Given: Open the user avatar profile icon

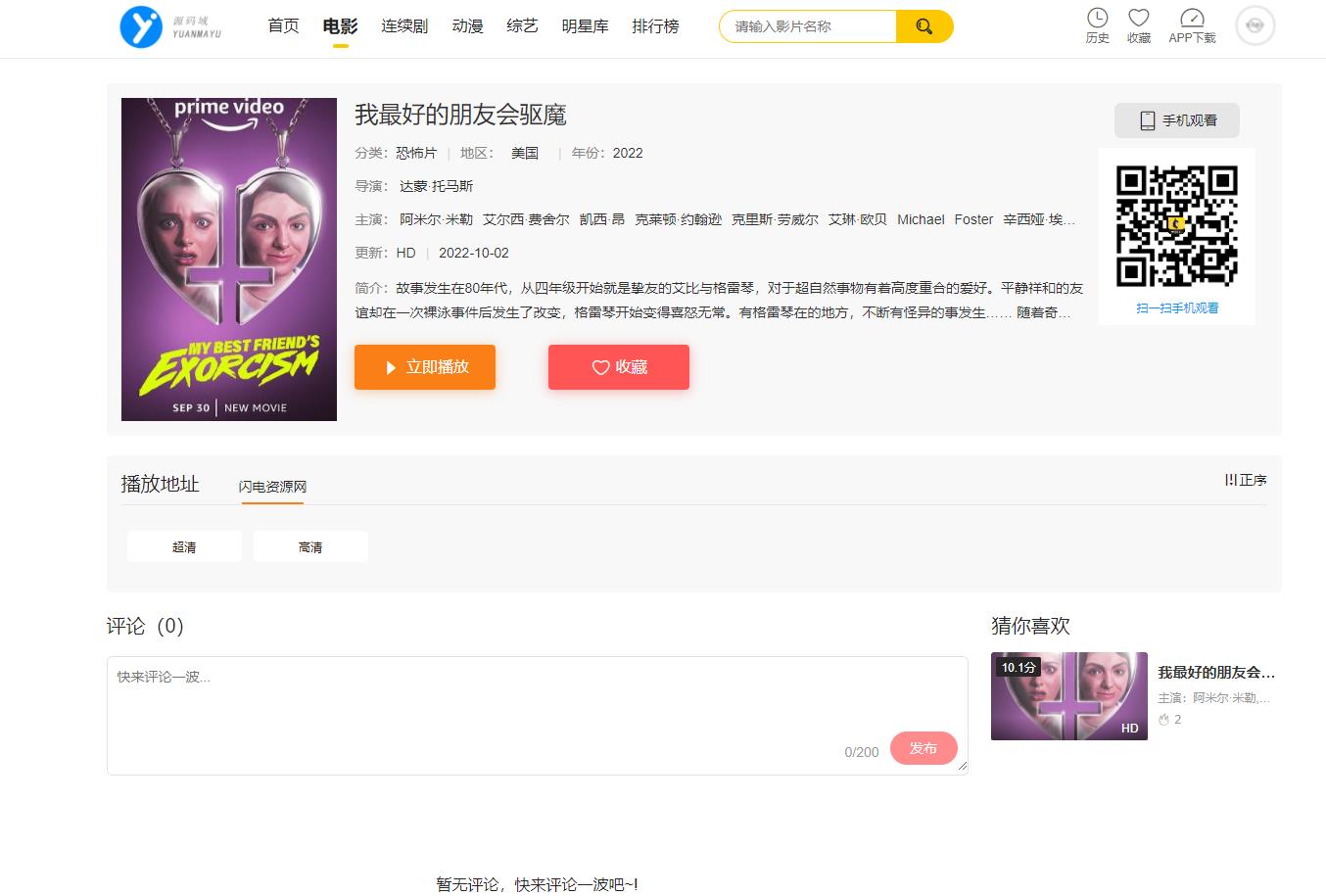Looking at the screenshot, I should [1255, 26].
